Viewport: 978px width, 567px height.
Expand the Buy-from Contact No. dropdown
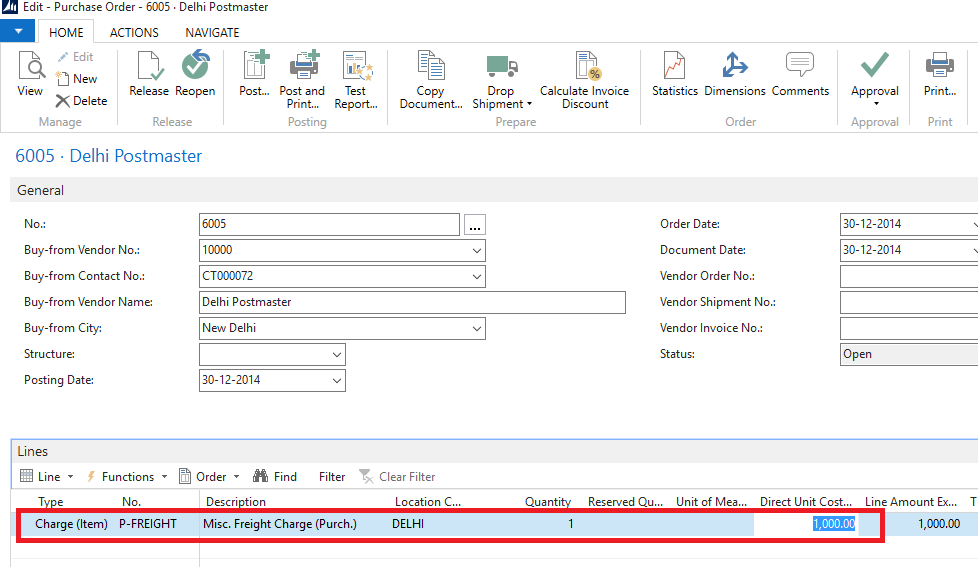click(477, 276)
